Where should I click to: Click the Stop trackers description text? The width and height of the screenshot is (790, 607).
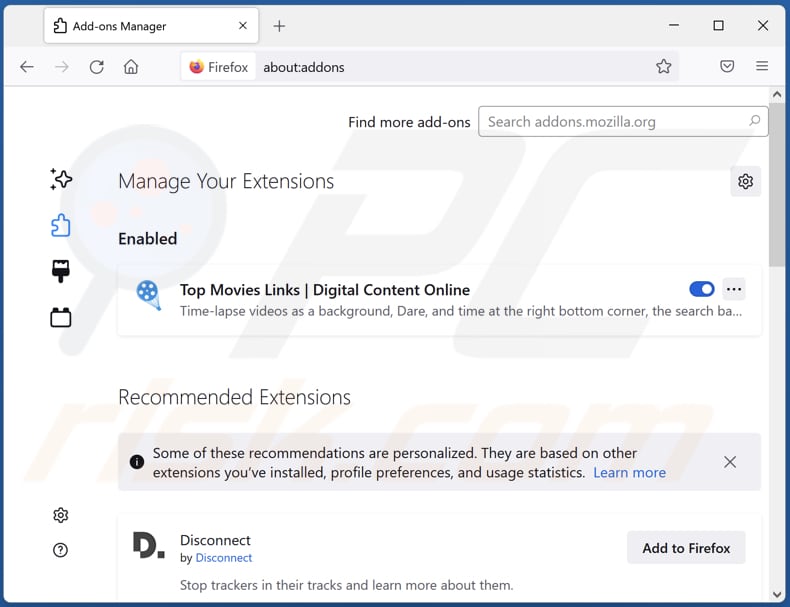(347, 585)
